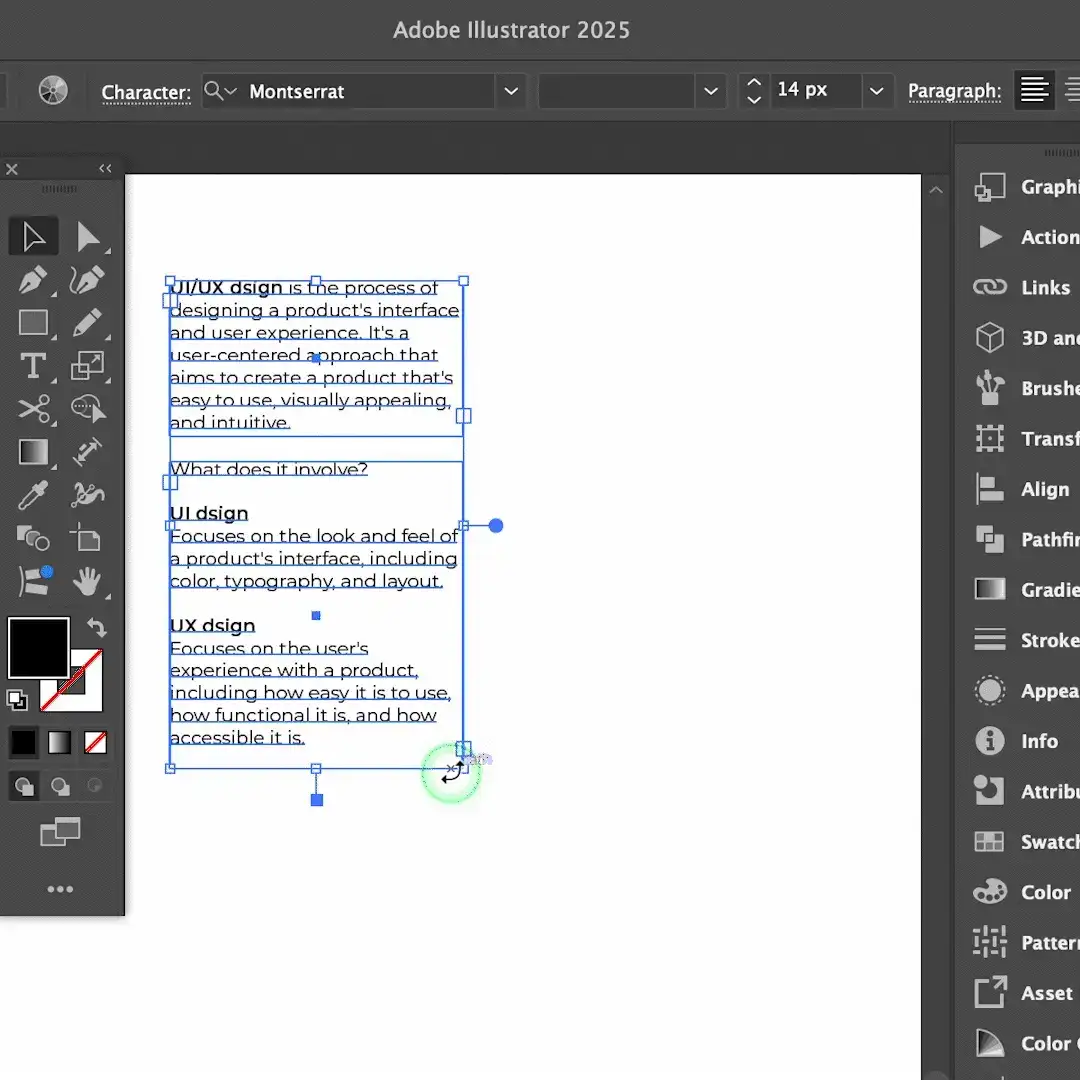
Task: Collapse the tools panel with the chevron
Action: [105, 168]
